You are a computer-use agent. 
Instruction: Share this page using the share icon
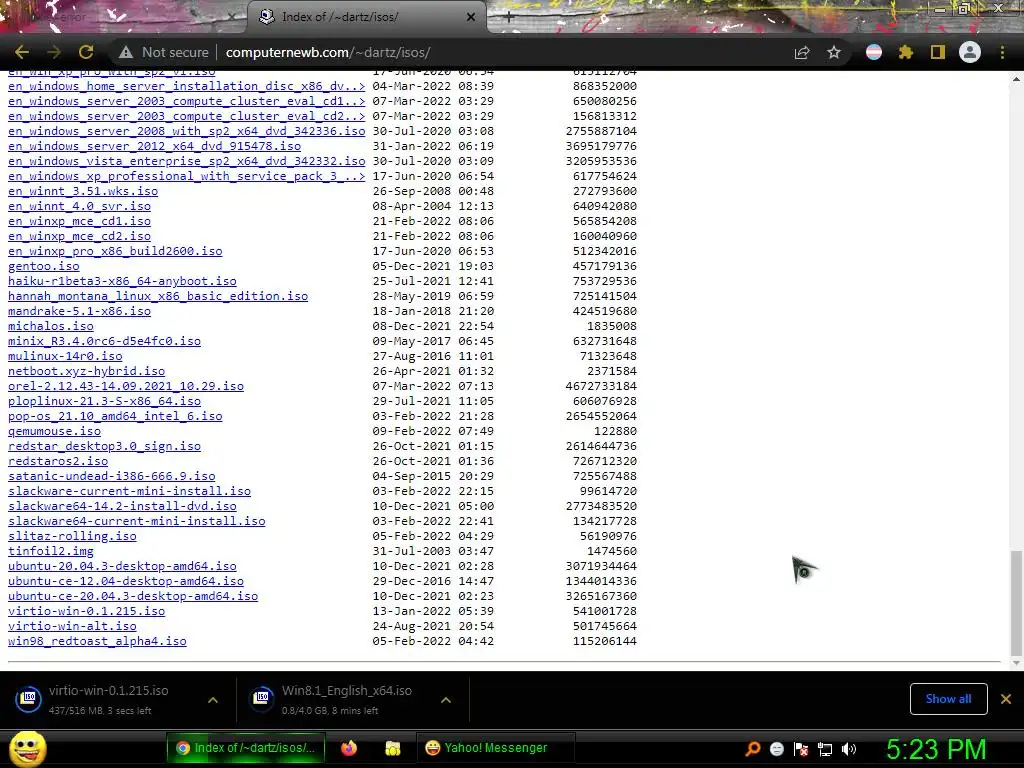point(802,52)
